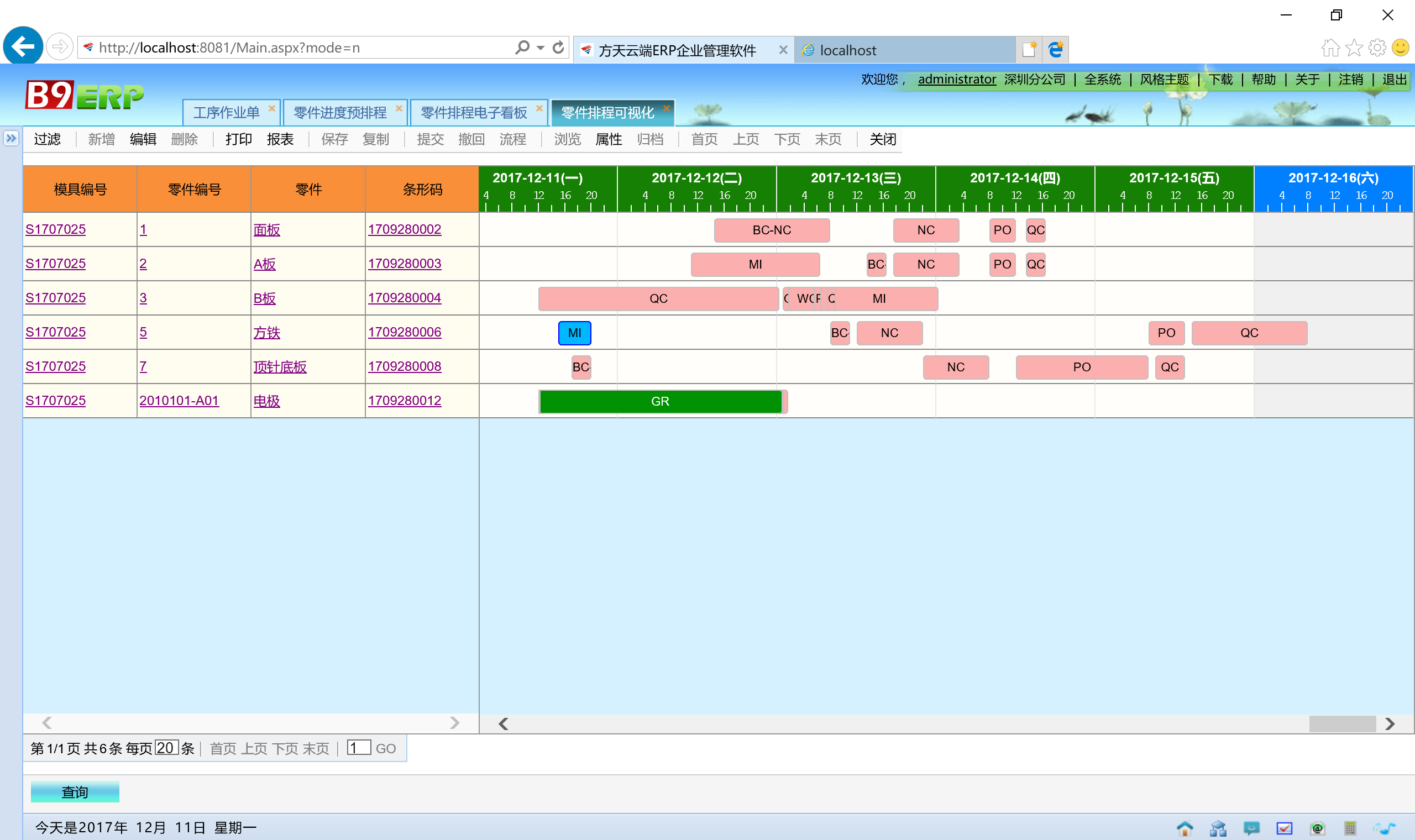Click the 查询 button

point(75,792)
